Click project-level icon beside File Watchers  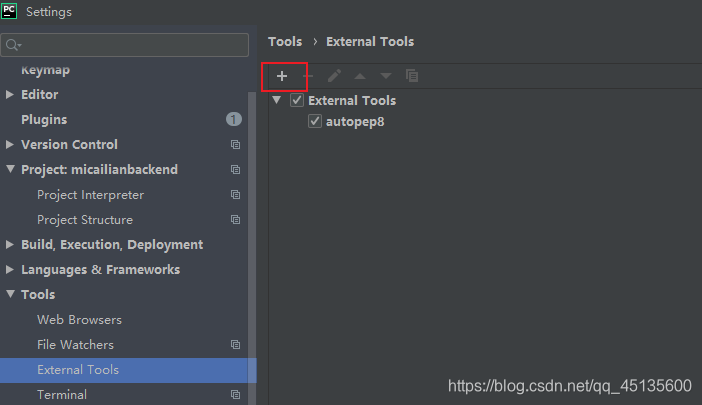point(235,345)
